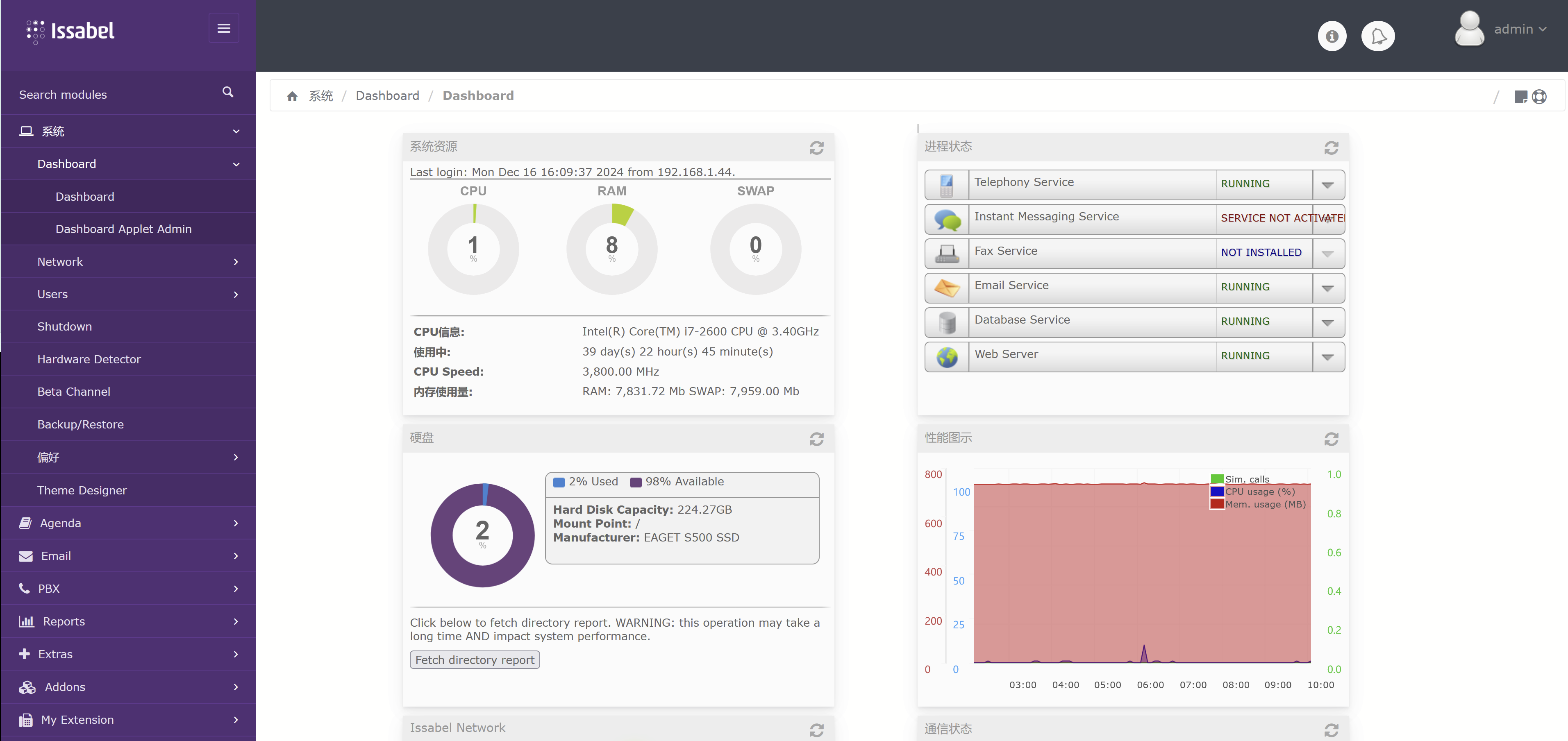Refresh the 硬盘 applet

pos(816,439)
